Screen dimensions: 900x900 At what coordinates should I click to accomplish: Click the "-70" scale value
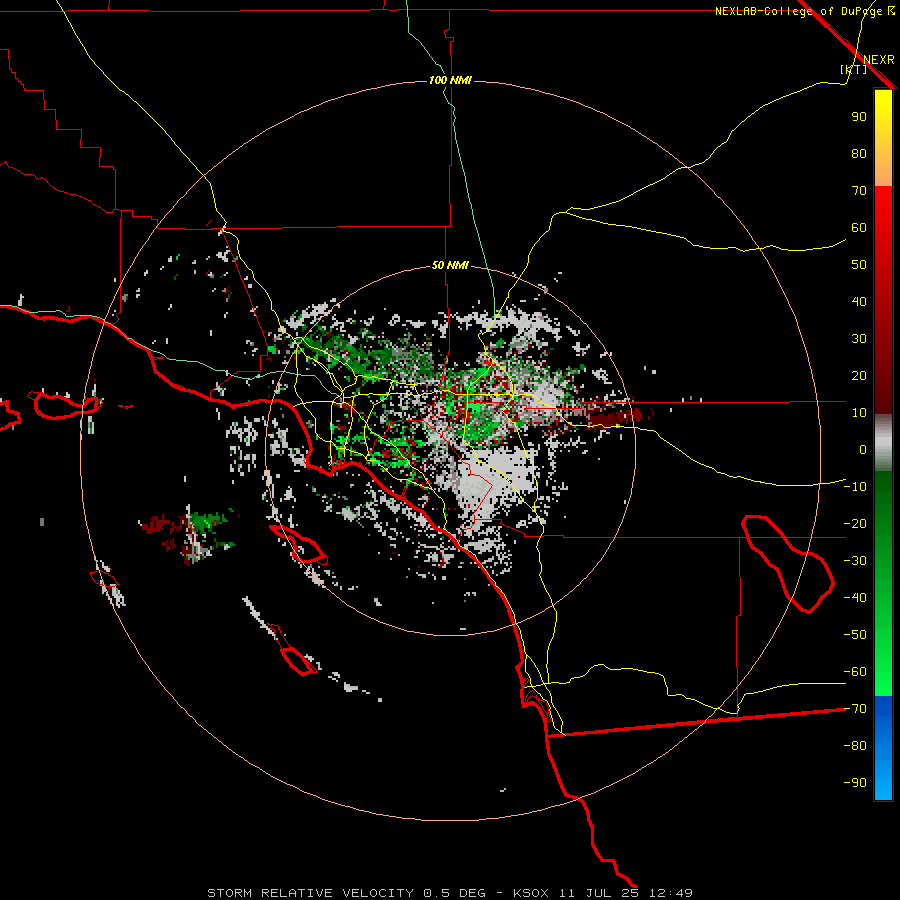[855, 709]
